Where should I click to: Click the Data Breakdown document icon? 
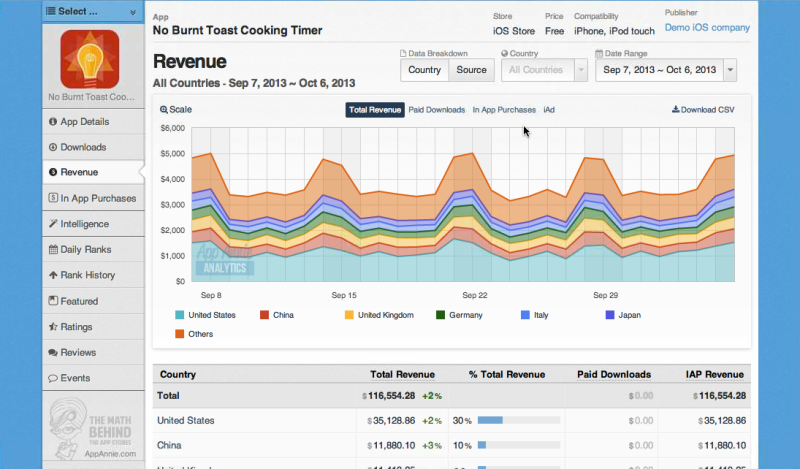click(x=403, y=53)
